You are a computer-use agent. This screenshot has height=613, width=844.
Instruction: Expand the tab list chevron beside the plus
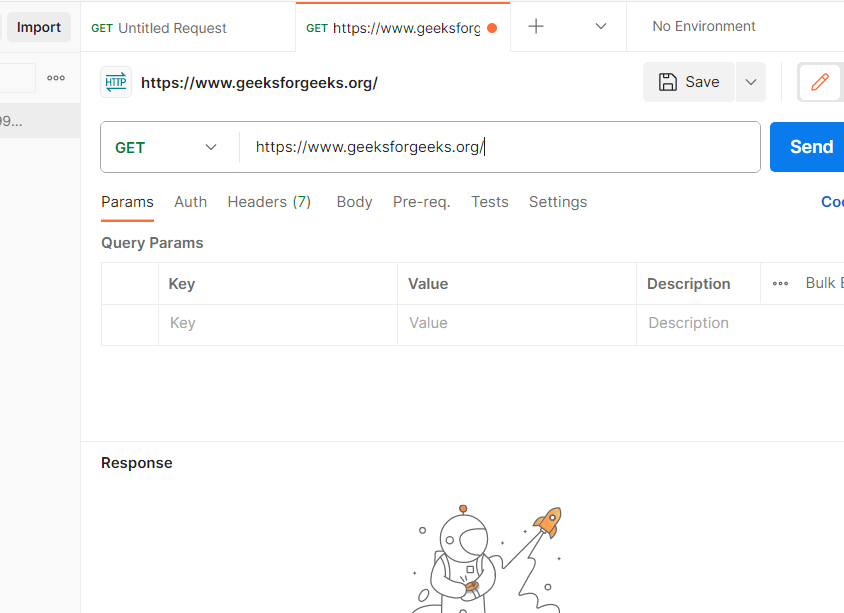coord(601,26)
